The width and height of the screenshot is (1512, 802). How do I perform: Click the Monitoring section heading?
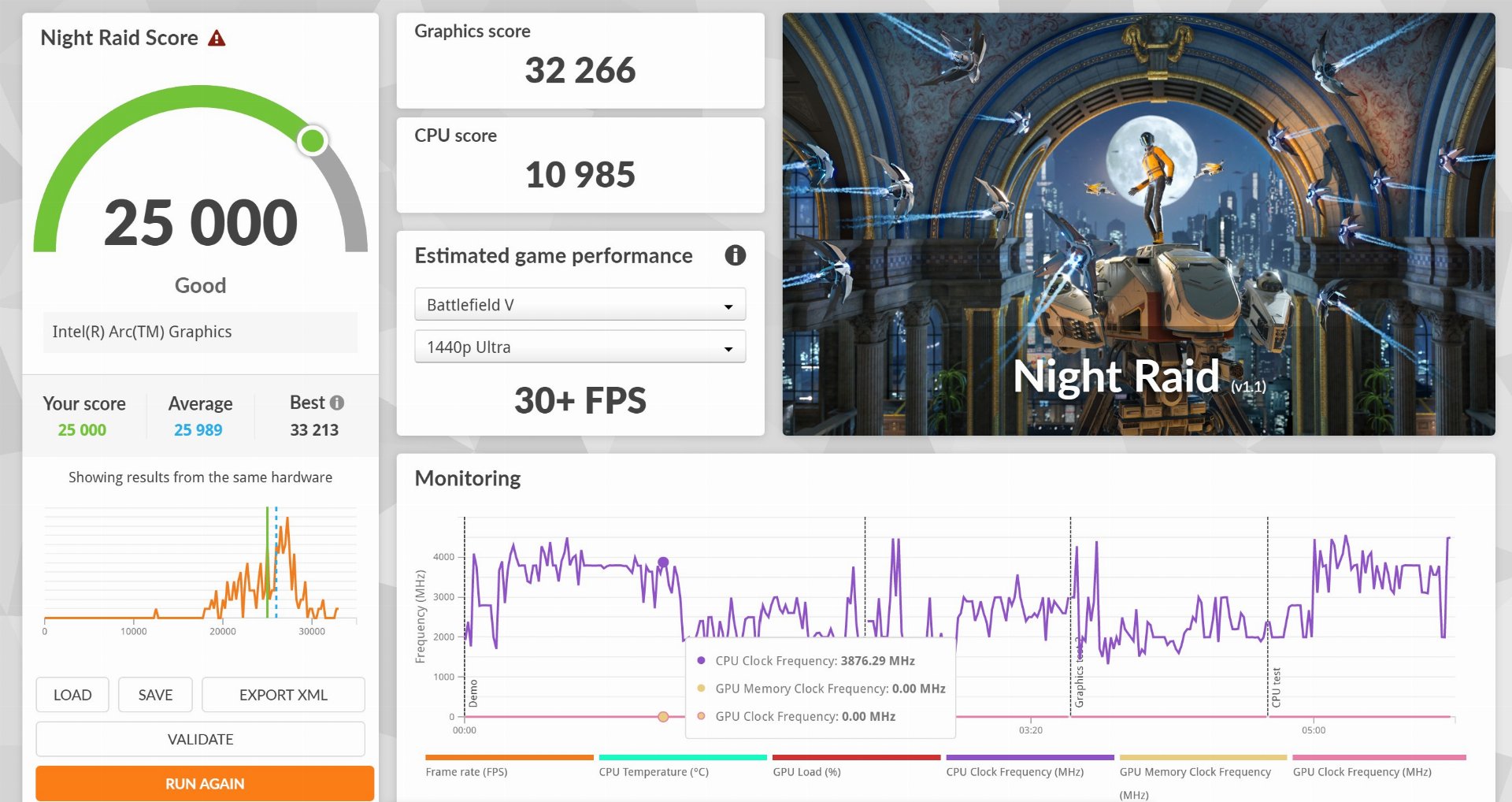(468, 478)
